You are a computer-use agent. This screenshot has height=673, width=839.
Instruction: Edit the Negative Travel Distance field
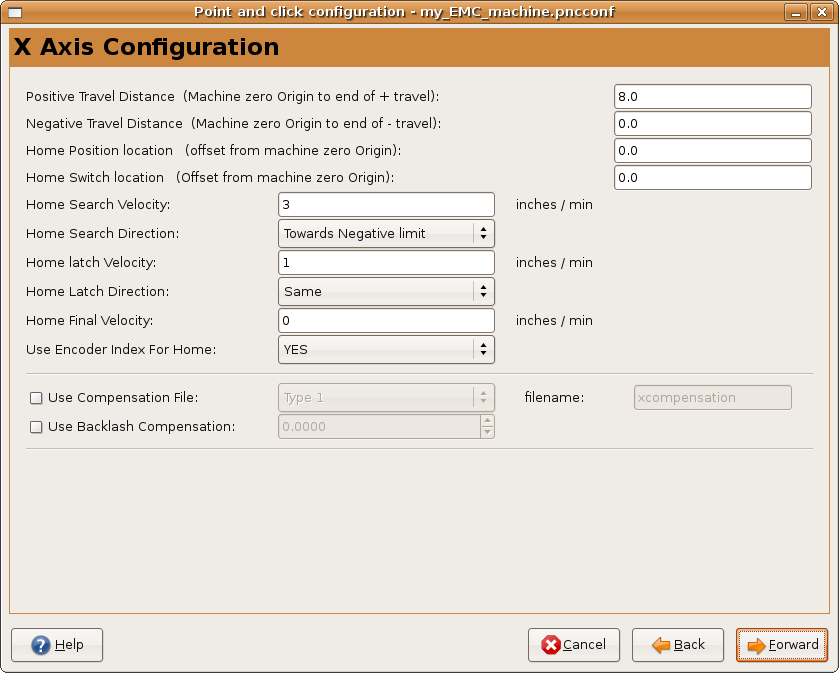(713, 124)
